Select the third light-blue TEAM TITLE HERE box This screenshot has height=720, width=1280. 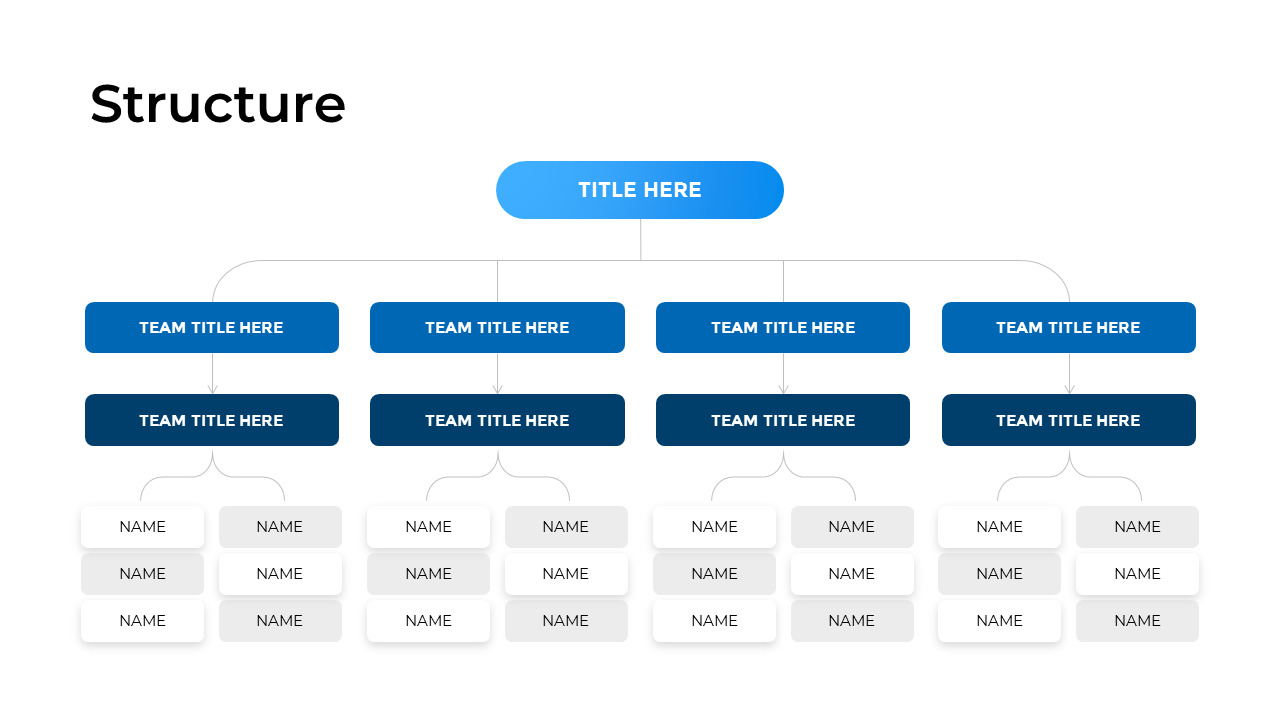[x=783, y=327]
